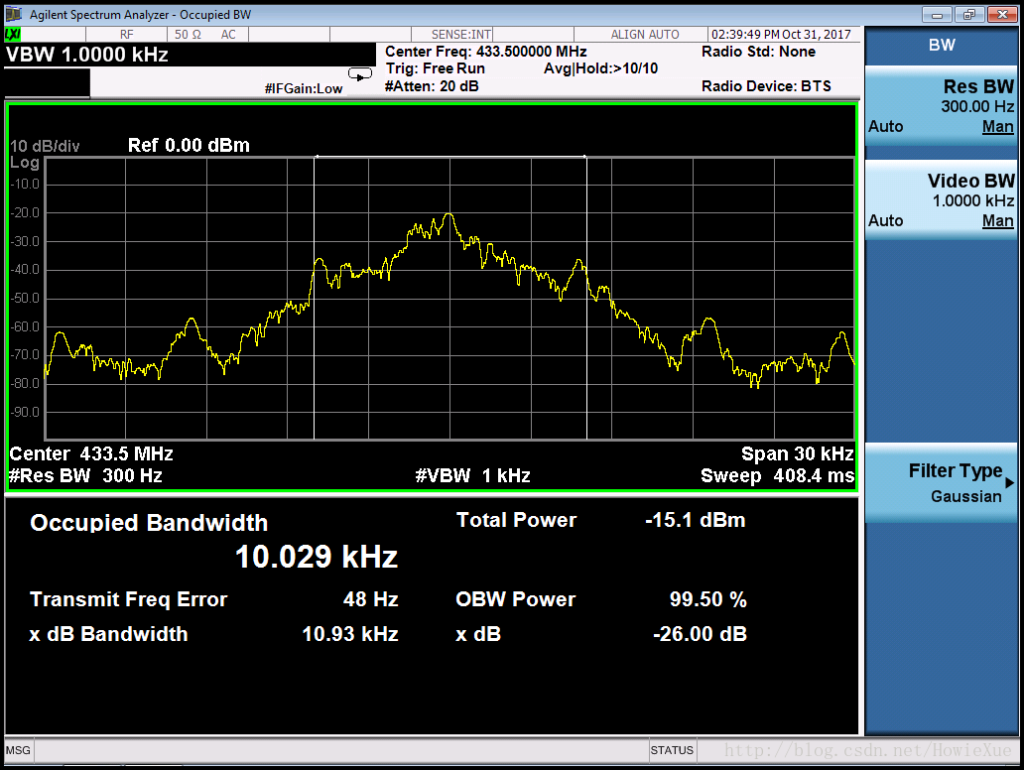Click the #Atten: 20 dB readout
The image size is (1024, 770).
[x=432, y=86]
